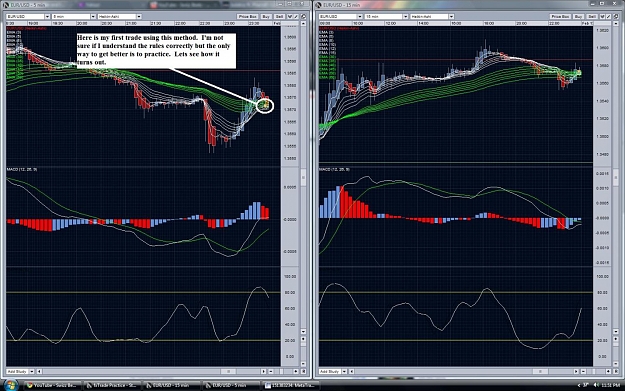Click the MACD (12, 26, 9) label in 5 min chart
Viewport: 625px width, 391px height.
click(22, 169)
